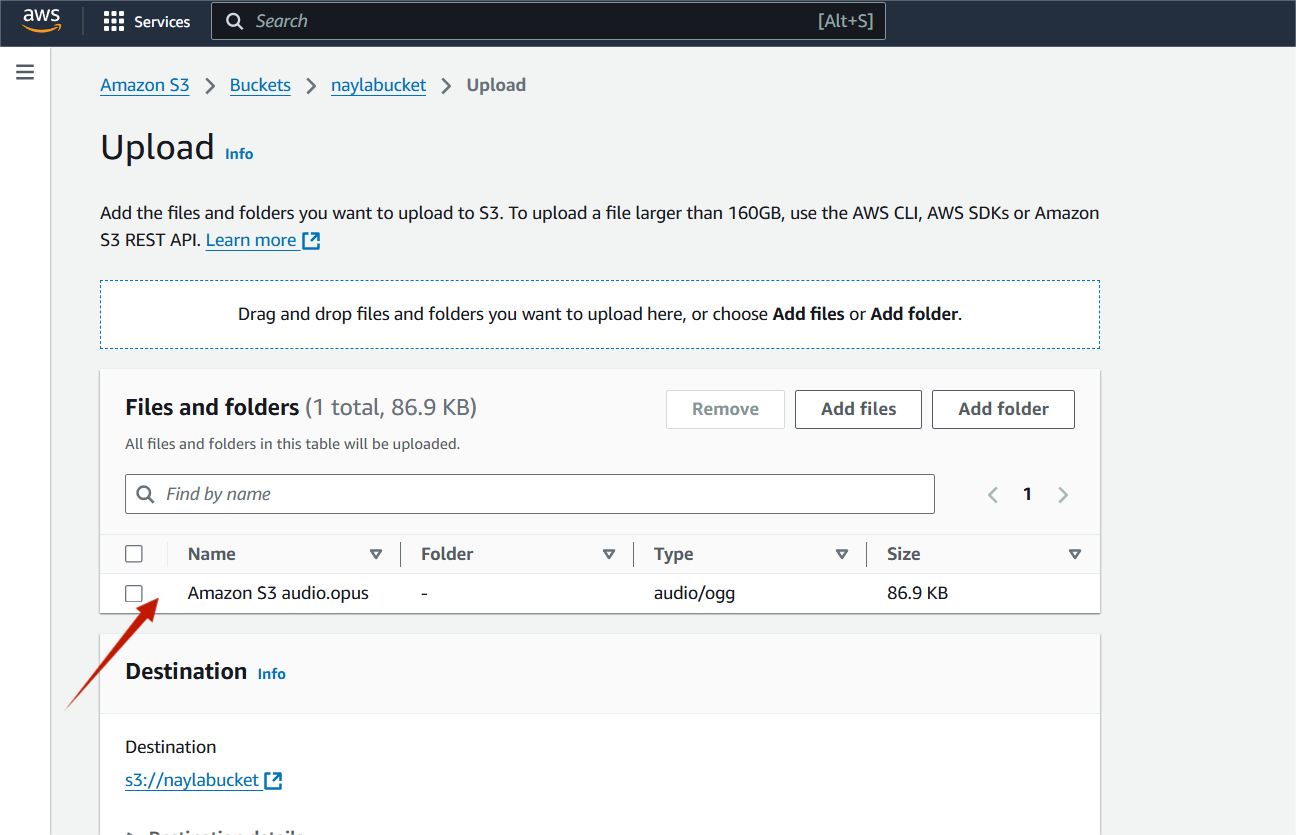Click the Size column header
The width and height of the screenshot is (1296, 835).
pos(904,554)
